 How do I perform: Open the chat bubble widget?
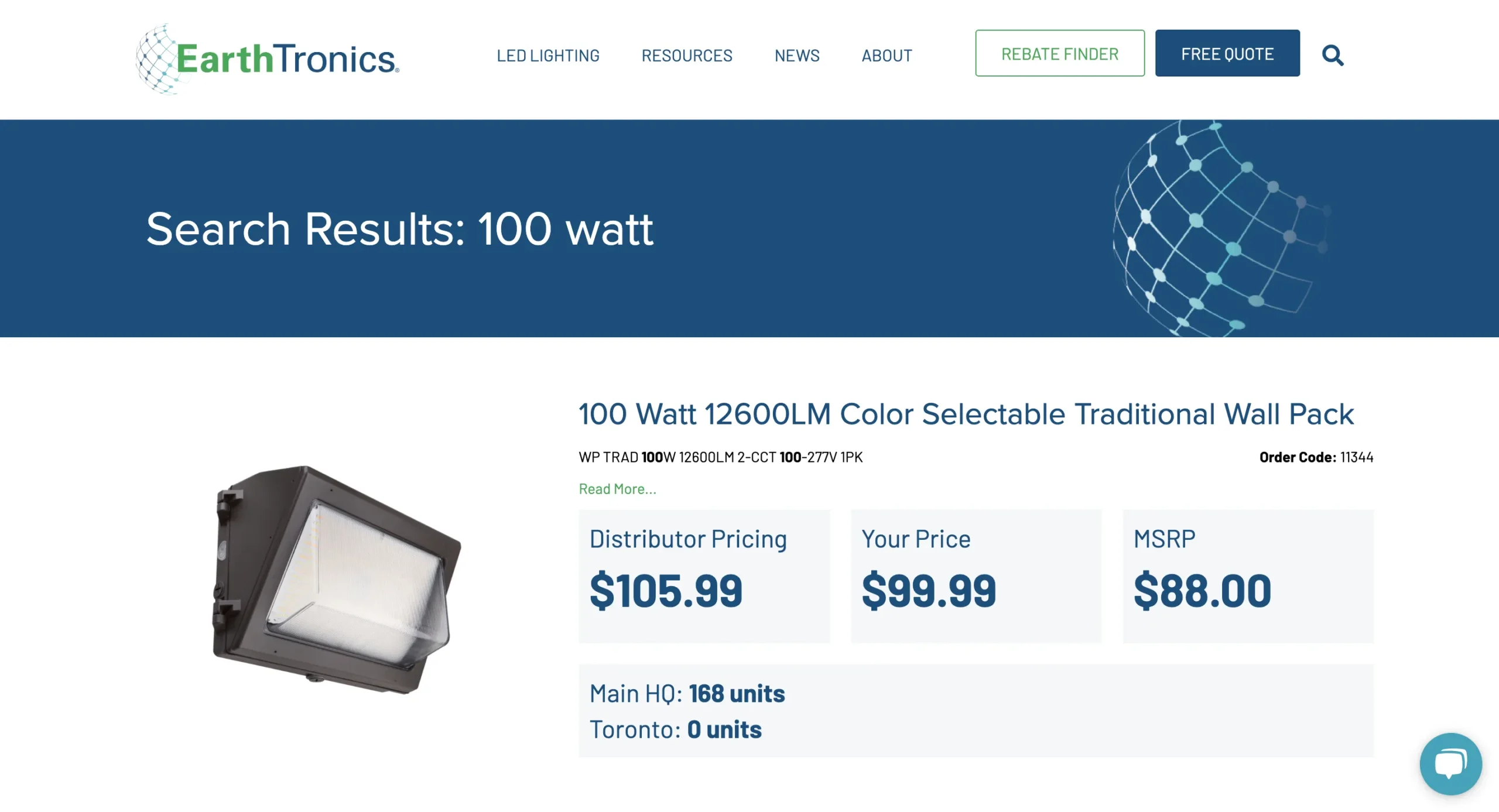point(1450,763)
